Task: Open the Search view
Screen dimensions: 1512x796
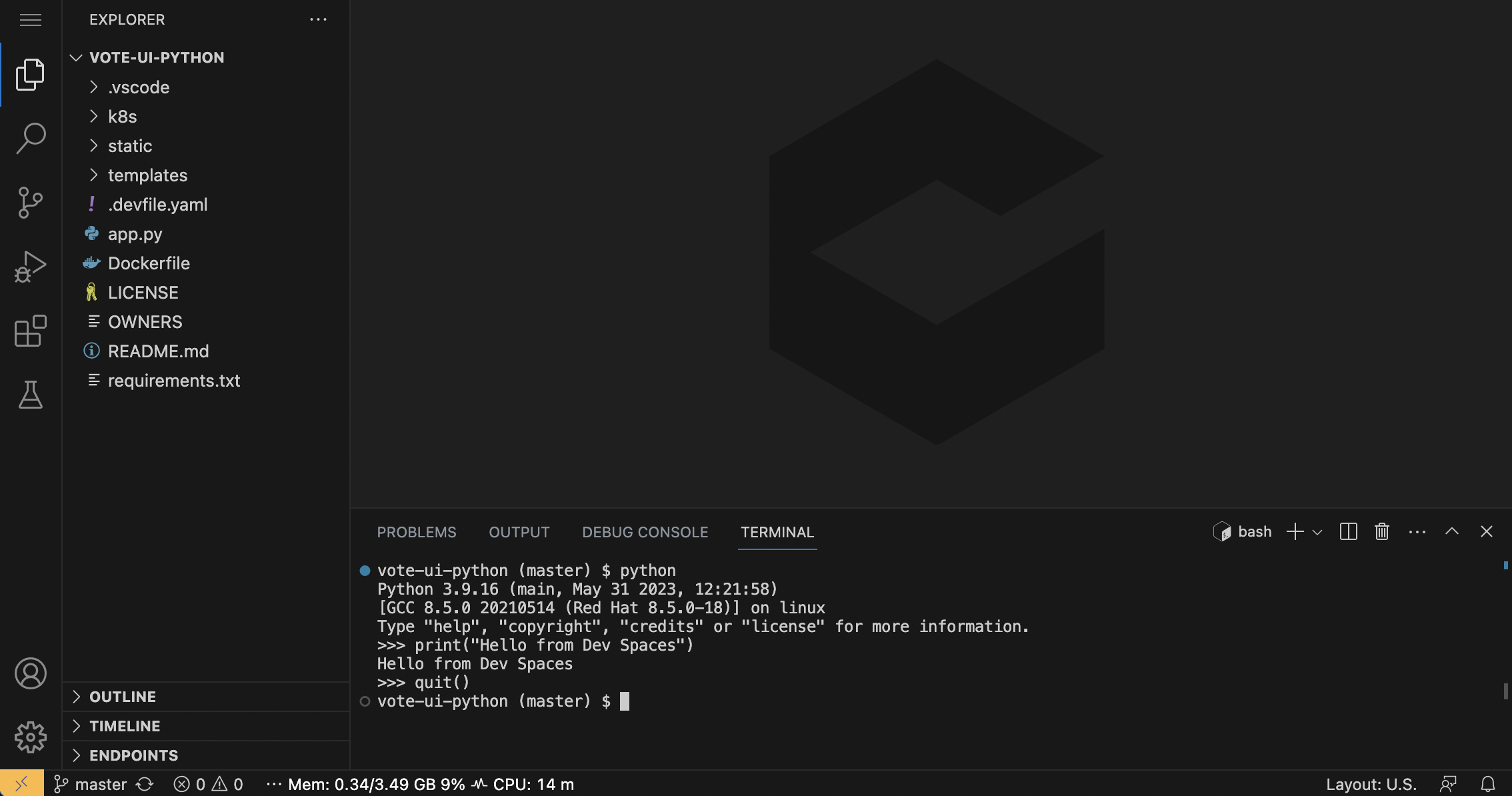Action: [x=30, y=137]
